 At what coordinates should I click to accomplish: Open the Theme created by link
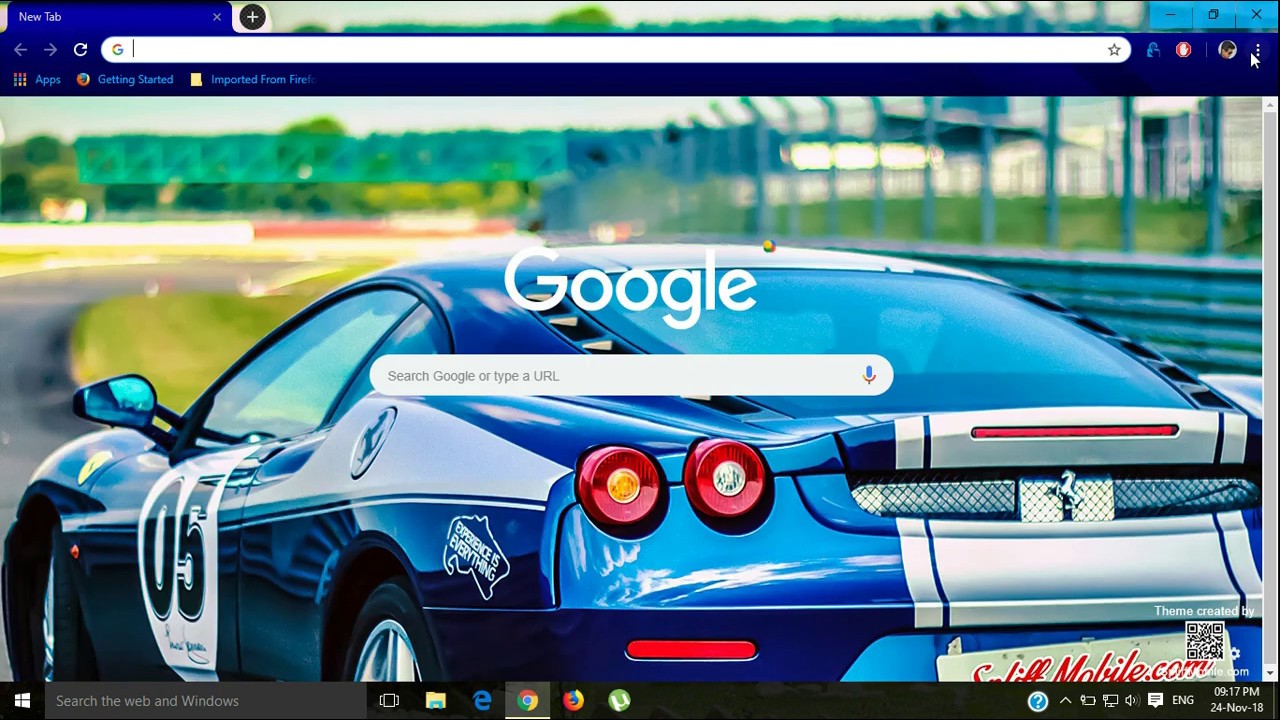pos(1203,611)
